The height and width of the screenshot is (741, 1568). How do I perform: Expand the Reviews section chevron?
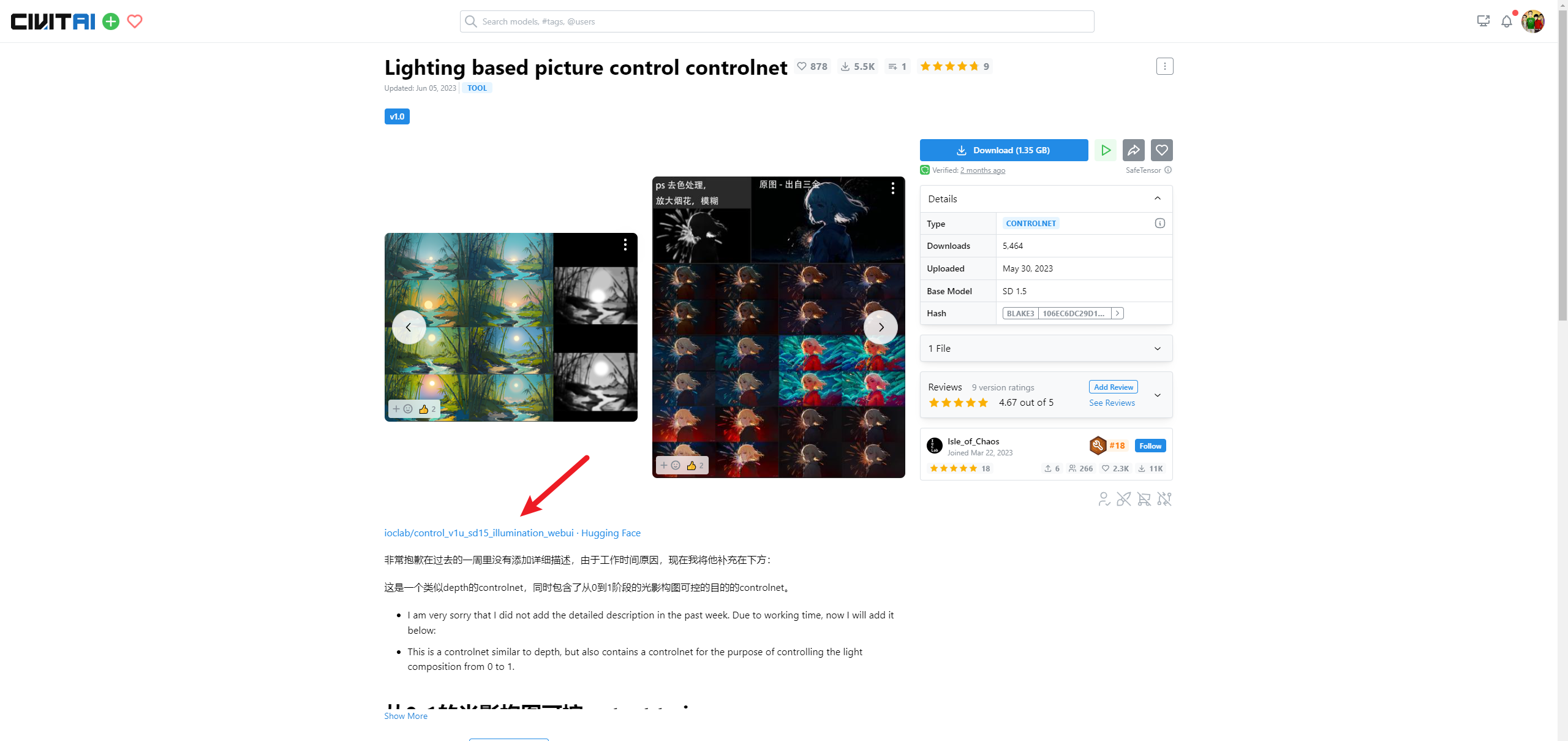point(1158,395)
